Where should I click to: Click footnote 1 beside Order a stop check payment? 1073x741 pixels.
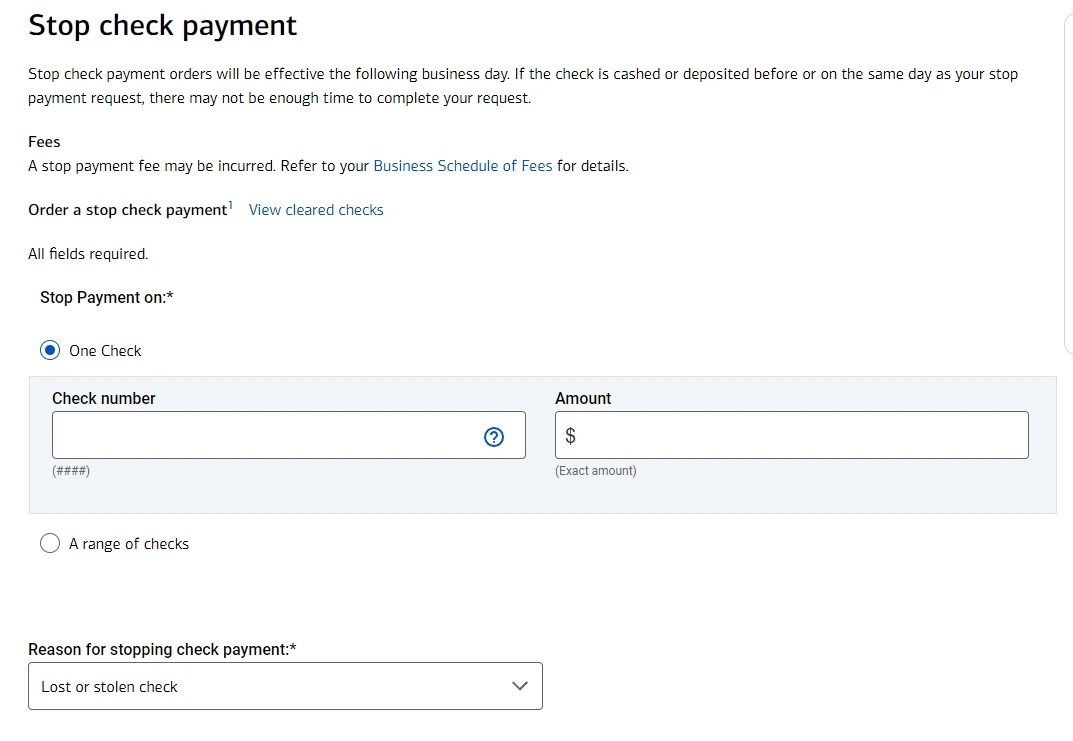230,205
